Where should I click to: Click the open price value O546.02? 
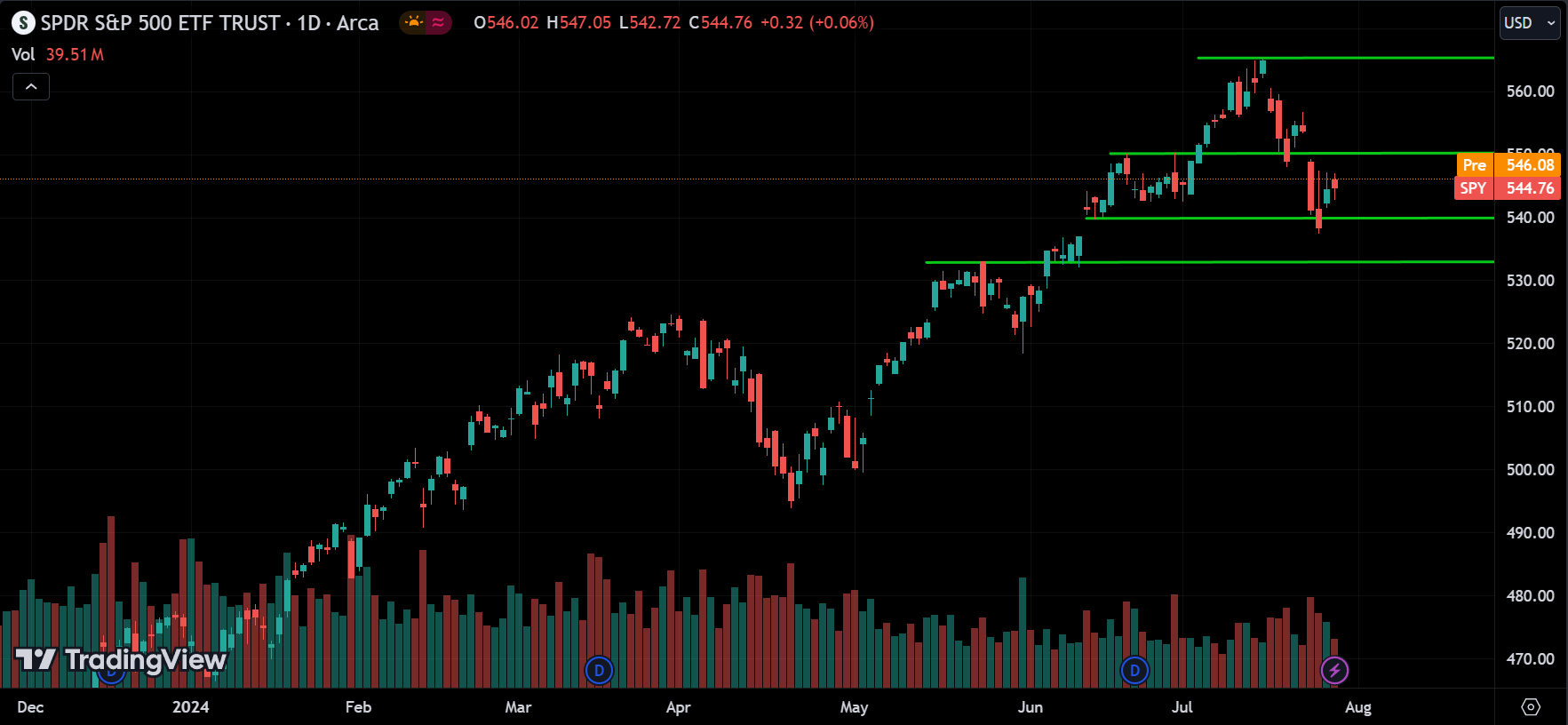pyautogui.click(x=505, y=23)
